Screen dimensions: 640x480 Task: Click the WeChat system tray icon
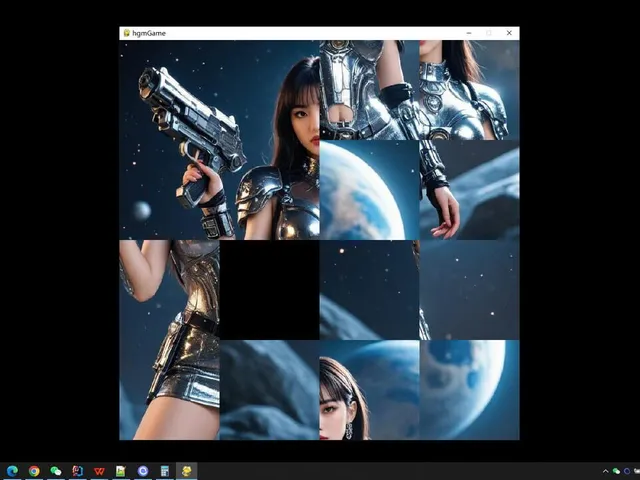coord(616,471)
